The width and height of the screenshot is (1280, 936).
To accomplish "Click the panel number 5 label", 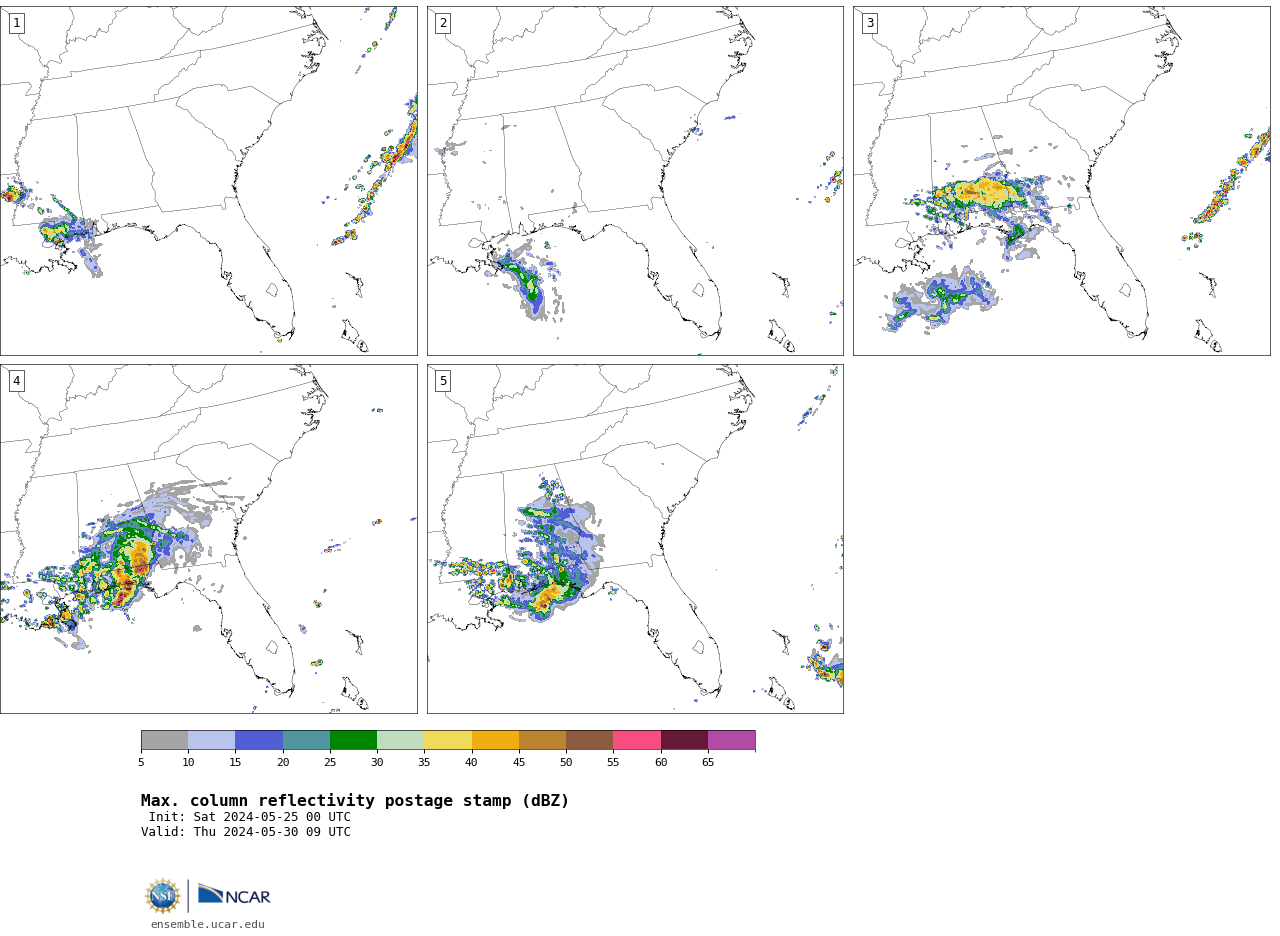I will [x=443, y=381].
